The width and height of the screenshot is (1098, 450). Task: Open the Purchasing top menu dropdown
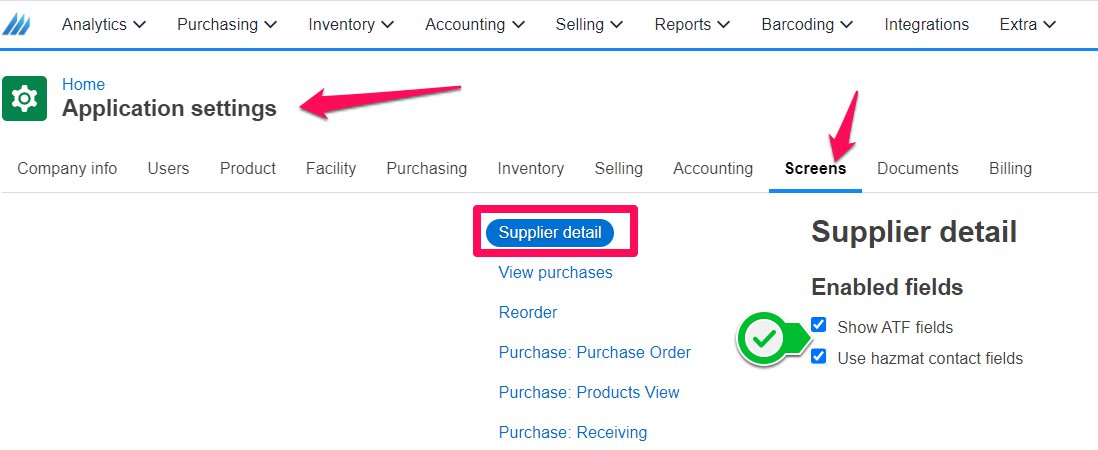tap(227, 24)
